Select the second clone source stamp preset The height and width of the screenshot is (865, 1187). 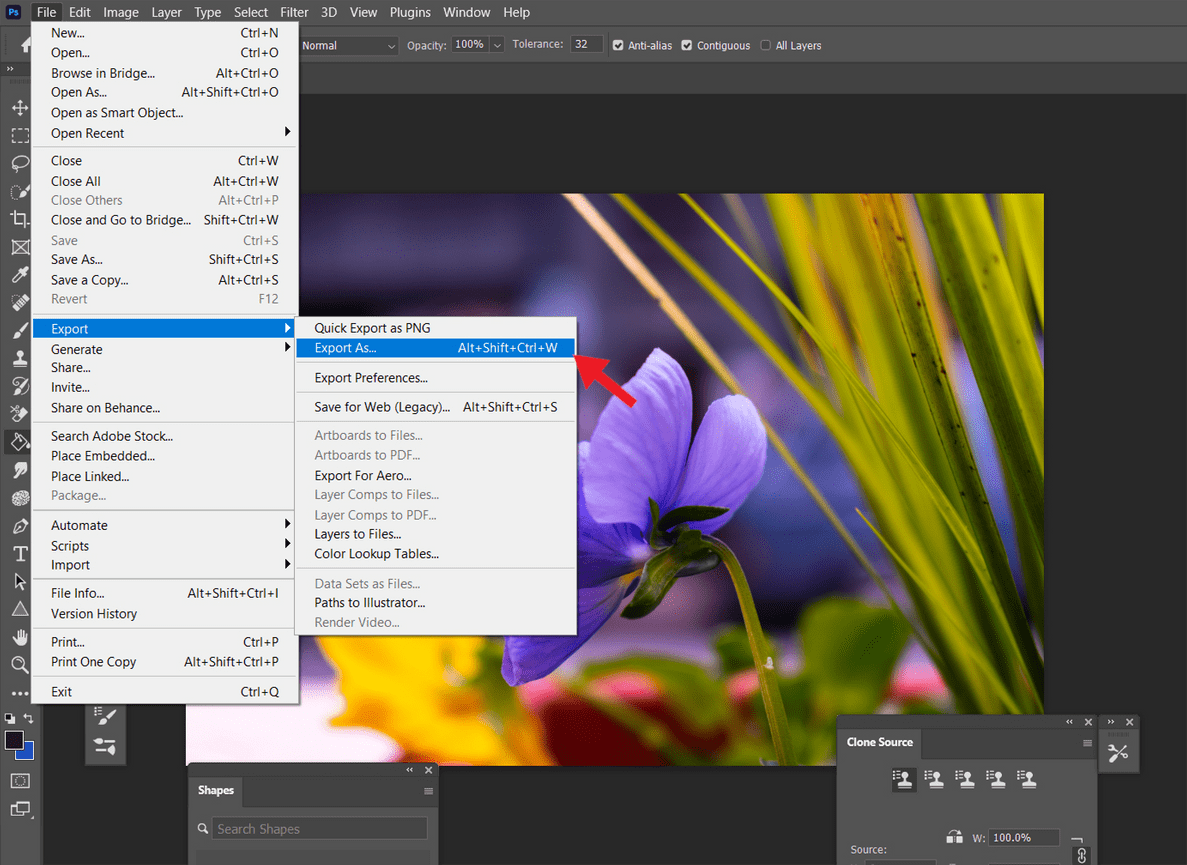tap(934, 778)
